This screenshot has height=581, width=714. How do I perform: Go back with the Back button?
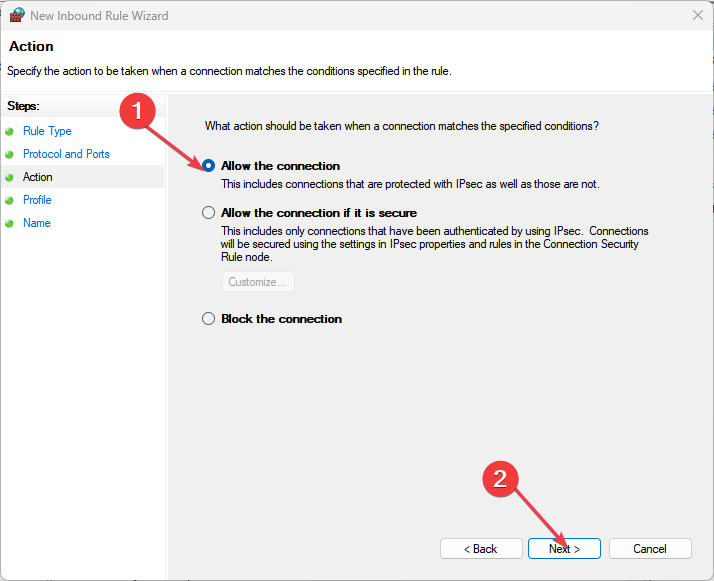[481, 549]
